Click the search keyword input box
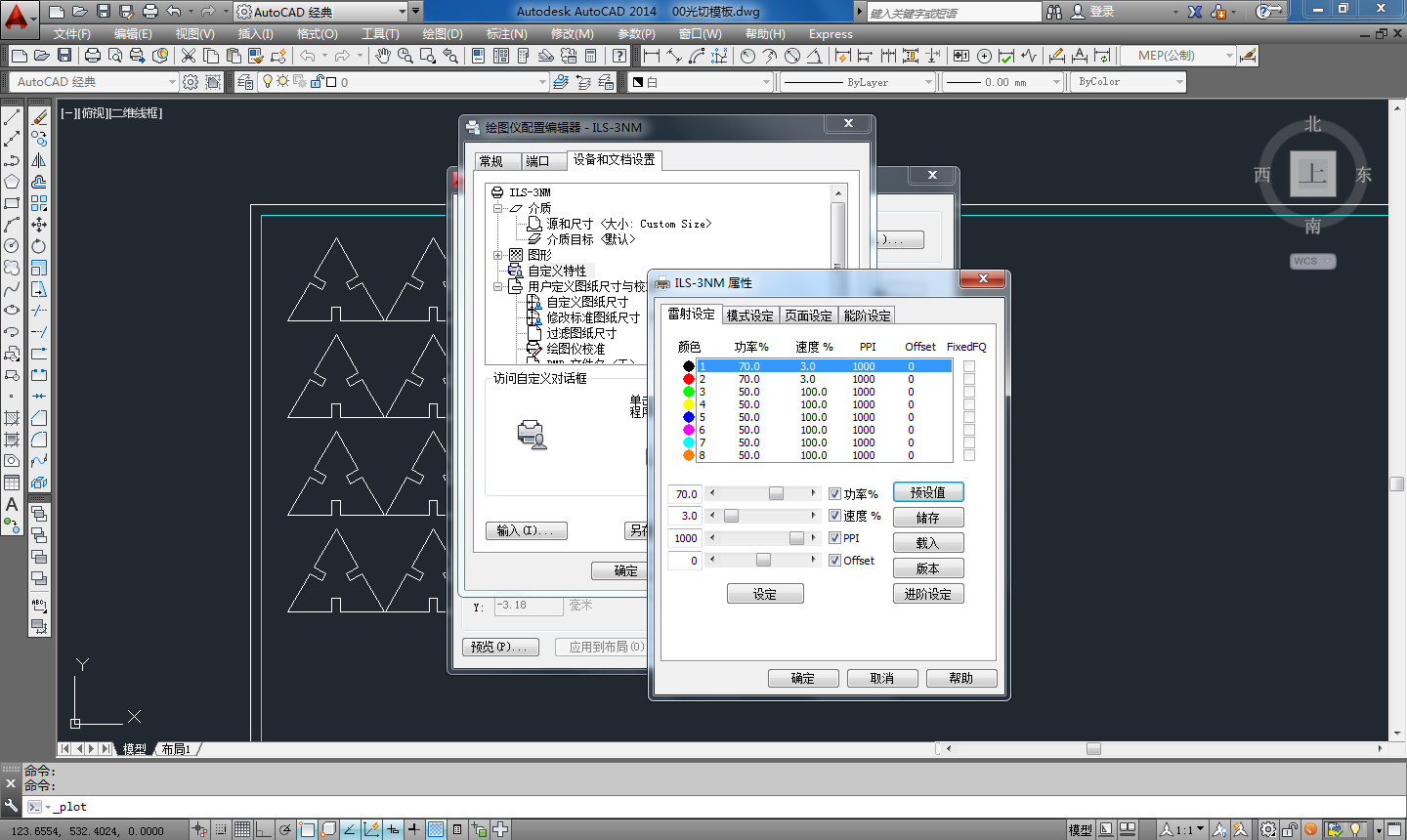This screenshot has height=840, width=1407. click(955, 12)
